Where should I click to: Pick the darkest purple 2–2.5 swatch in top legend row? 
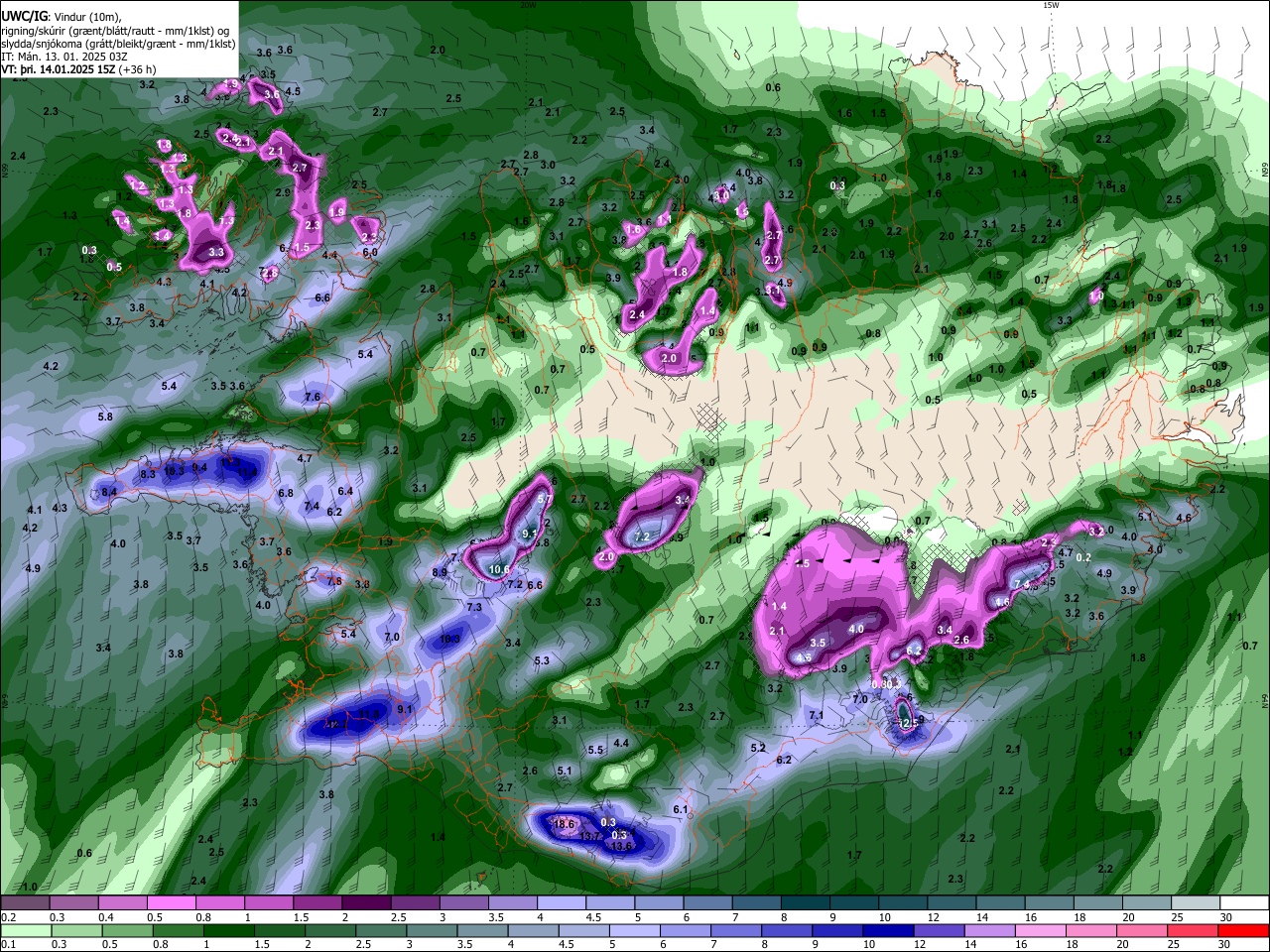pos(366,903)
